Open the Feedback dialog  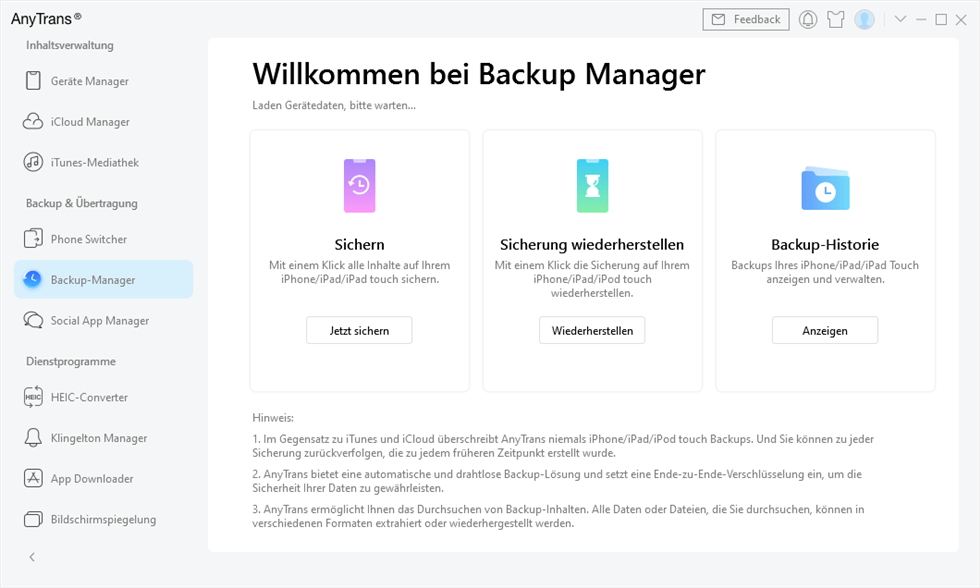[745, 19]
